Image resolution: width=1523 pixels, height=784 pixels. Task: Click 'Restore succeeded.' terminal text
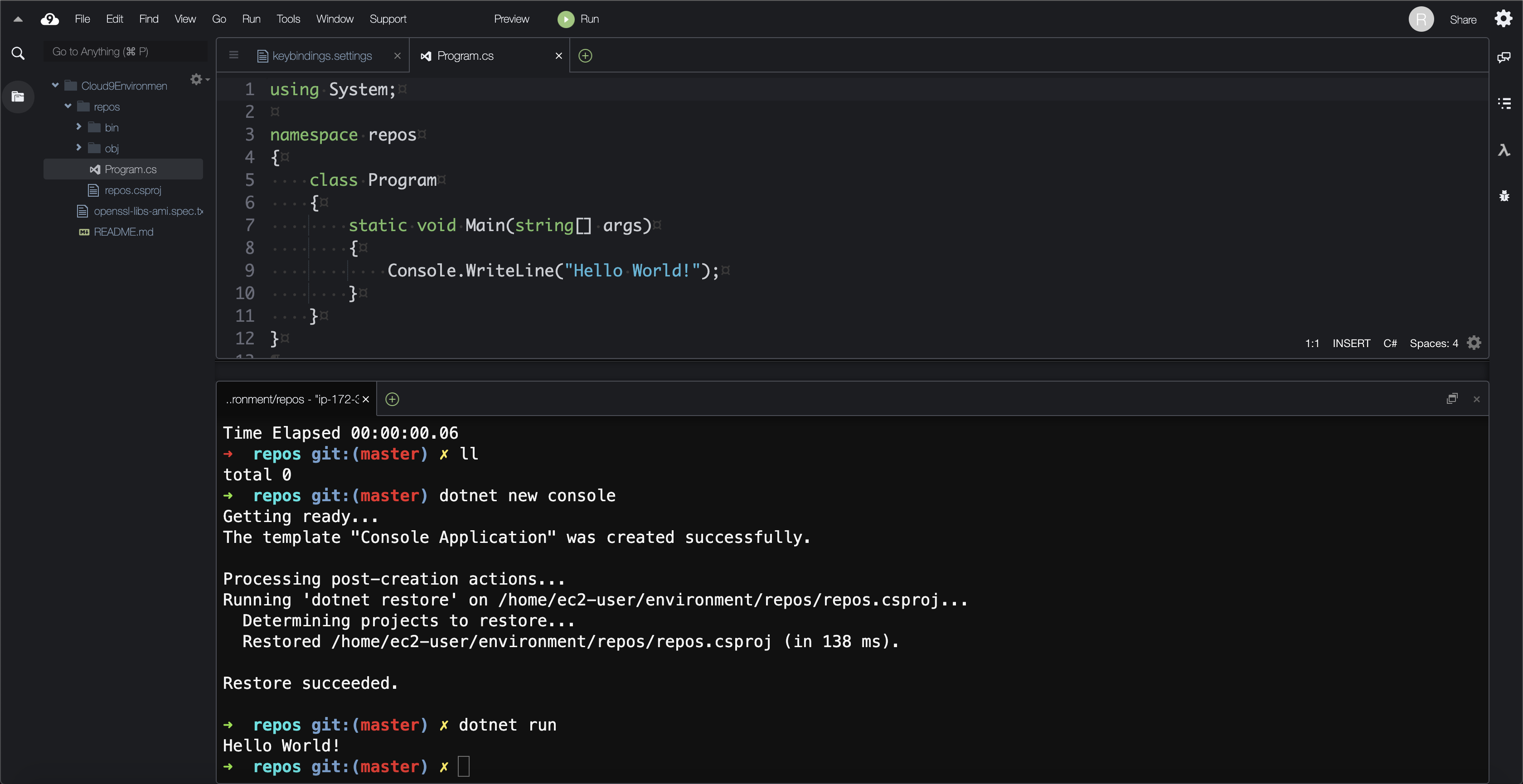310,683
